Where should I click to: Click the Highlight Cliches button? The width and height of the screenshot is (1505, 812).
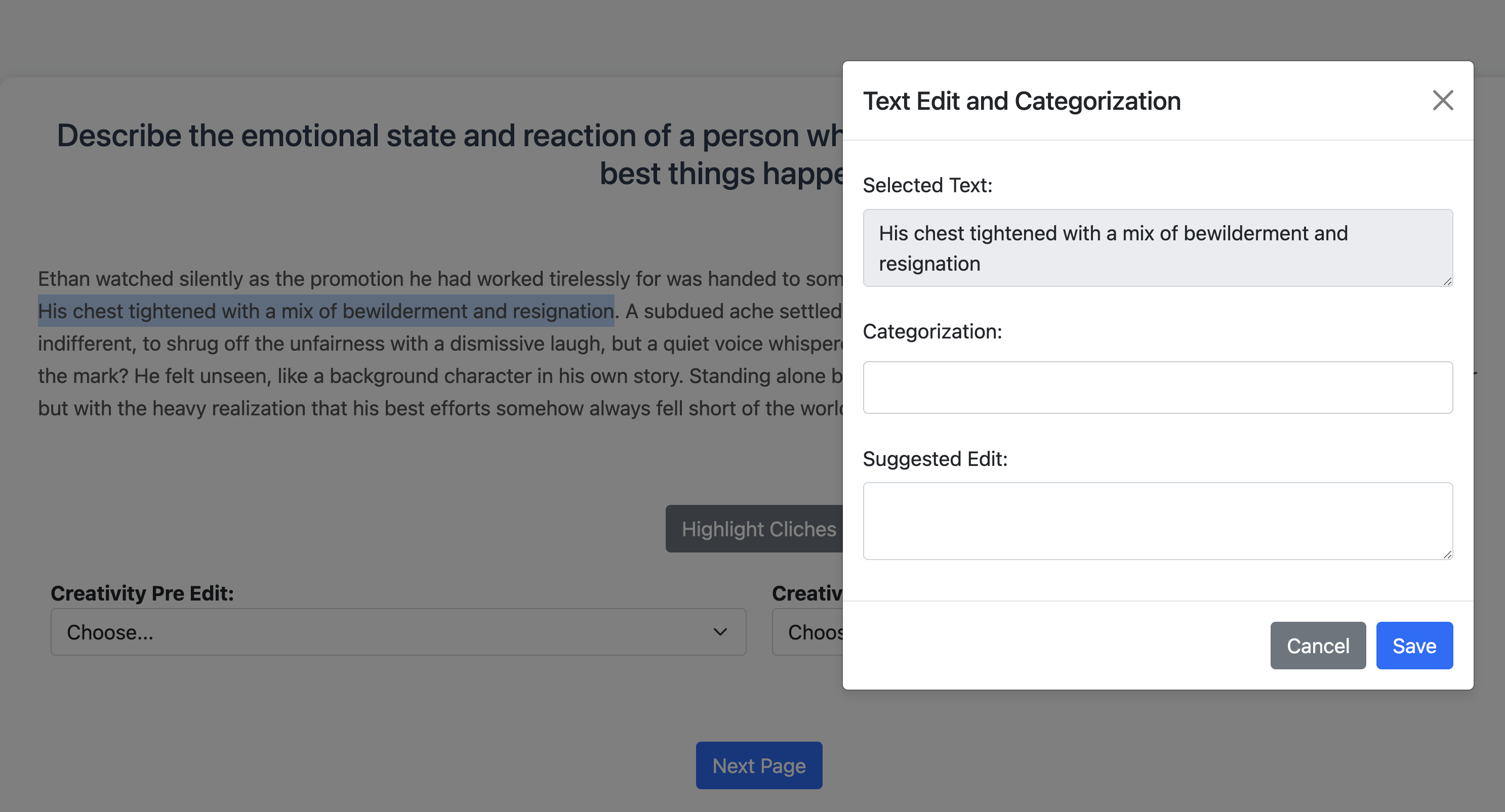tap(757, 529)
